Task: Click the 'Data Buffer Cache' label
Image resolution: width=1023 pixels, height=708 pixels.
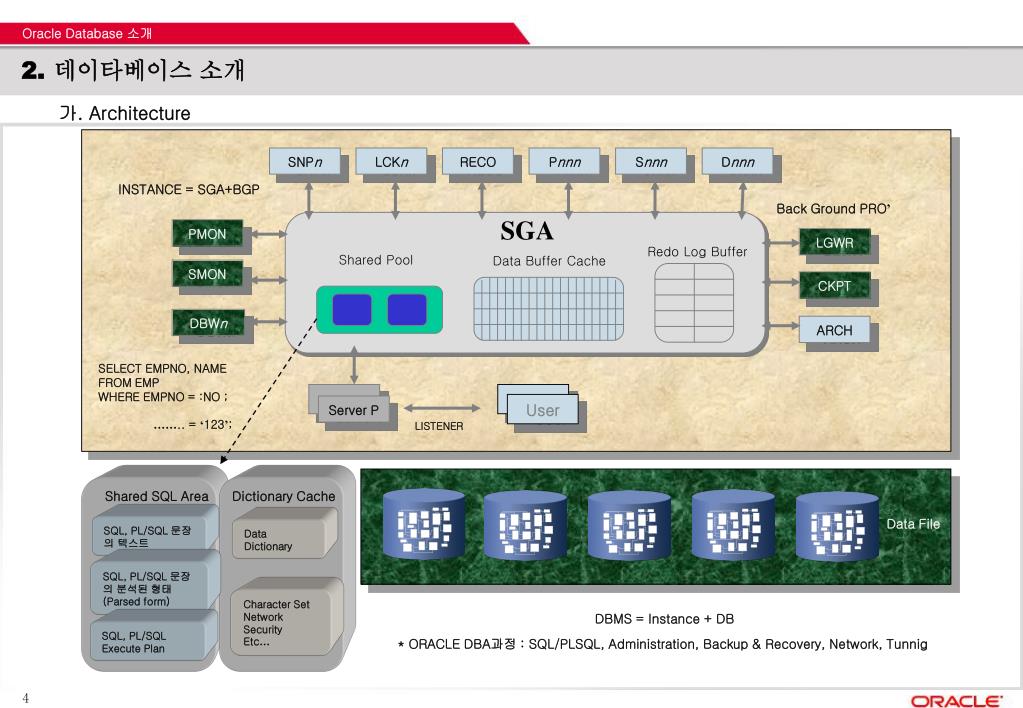Action: [549, 261]
